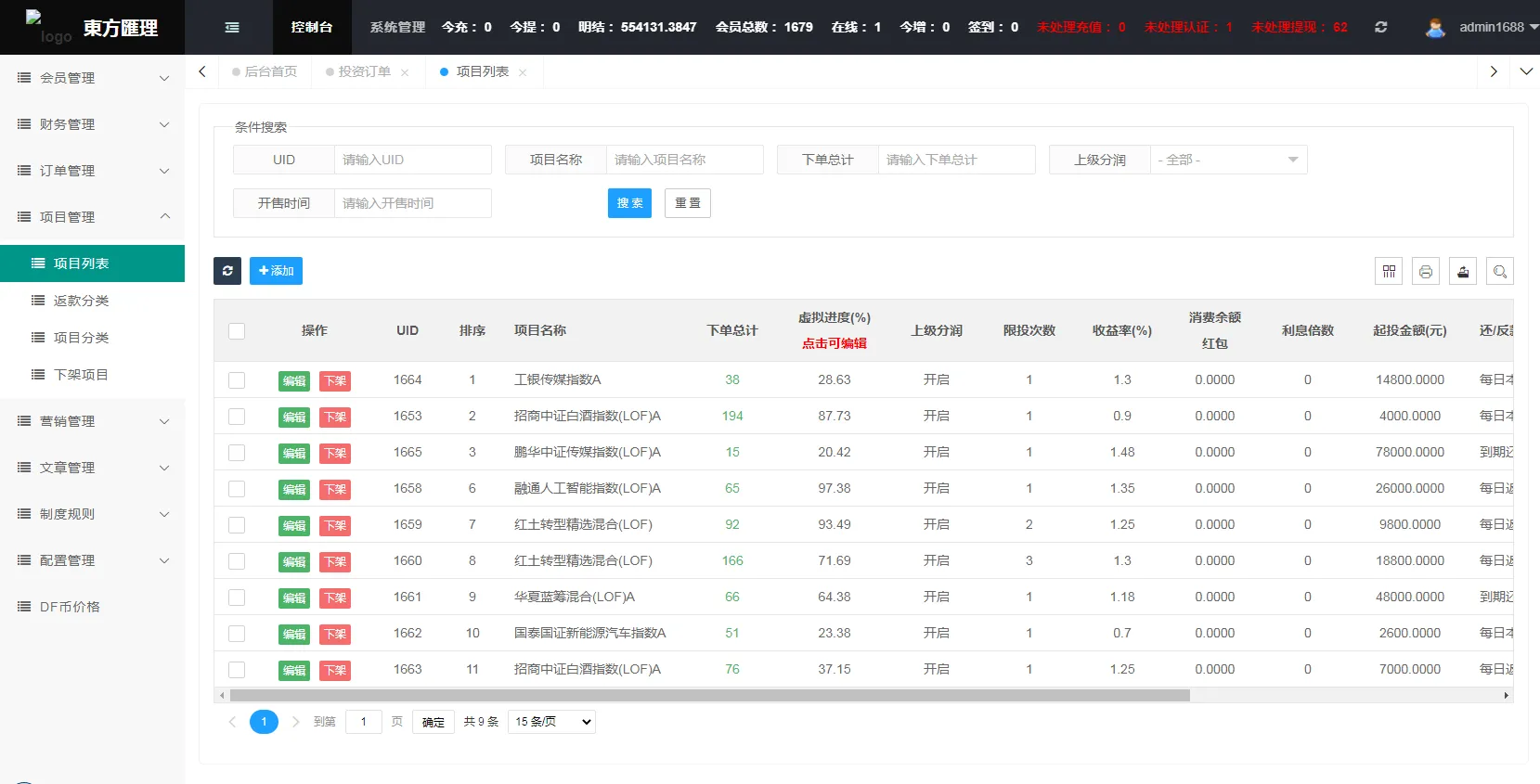Image resolution: width=1540 pixels, height=784 pixels.
Task: Close the 投资订单 tab
Action: coord(405,72)
